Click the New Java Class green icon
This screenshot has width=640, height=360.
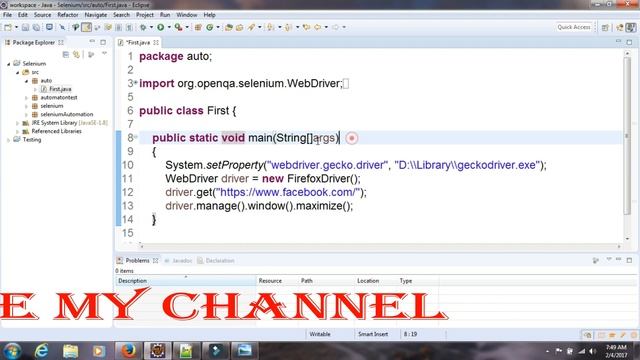pyautogui.click(x=210, y=27)
